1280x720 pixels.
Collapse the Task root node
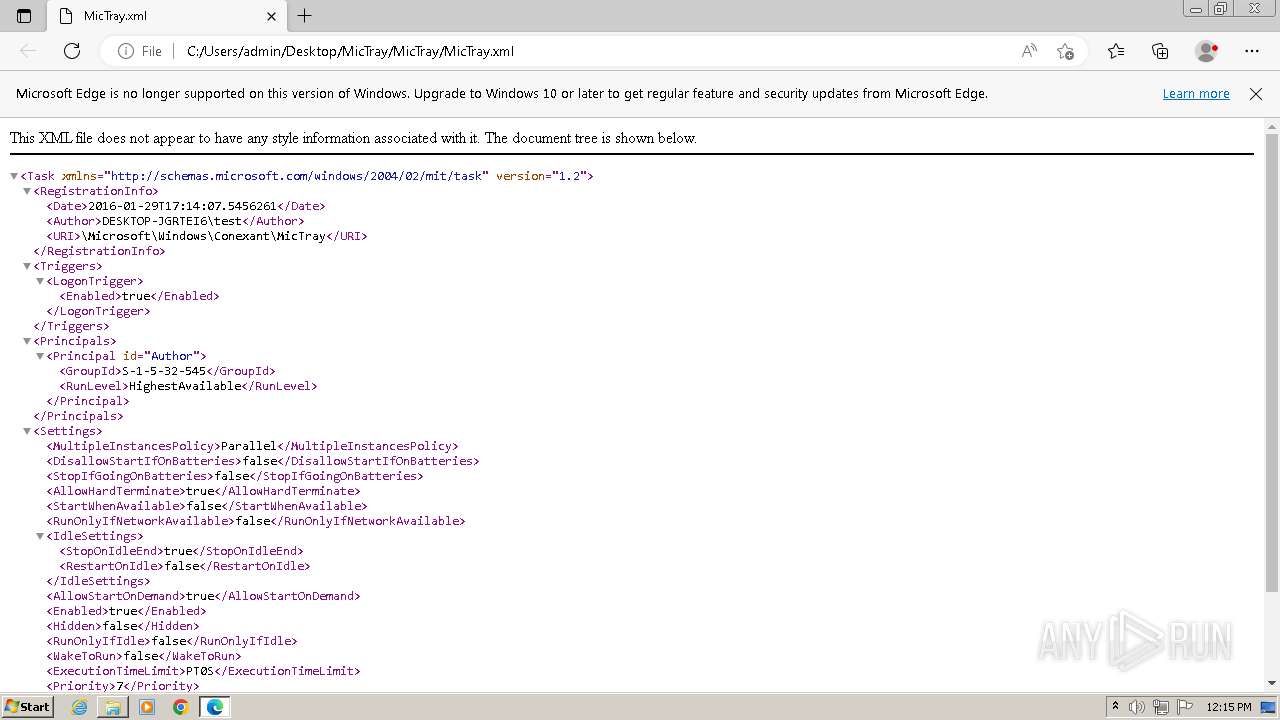click(14, 176)
